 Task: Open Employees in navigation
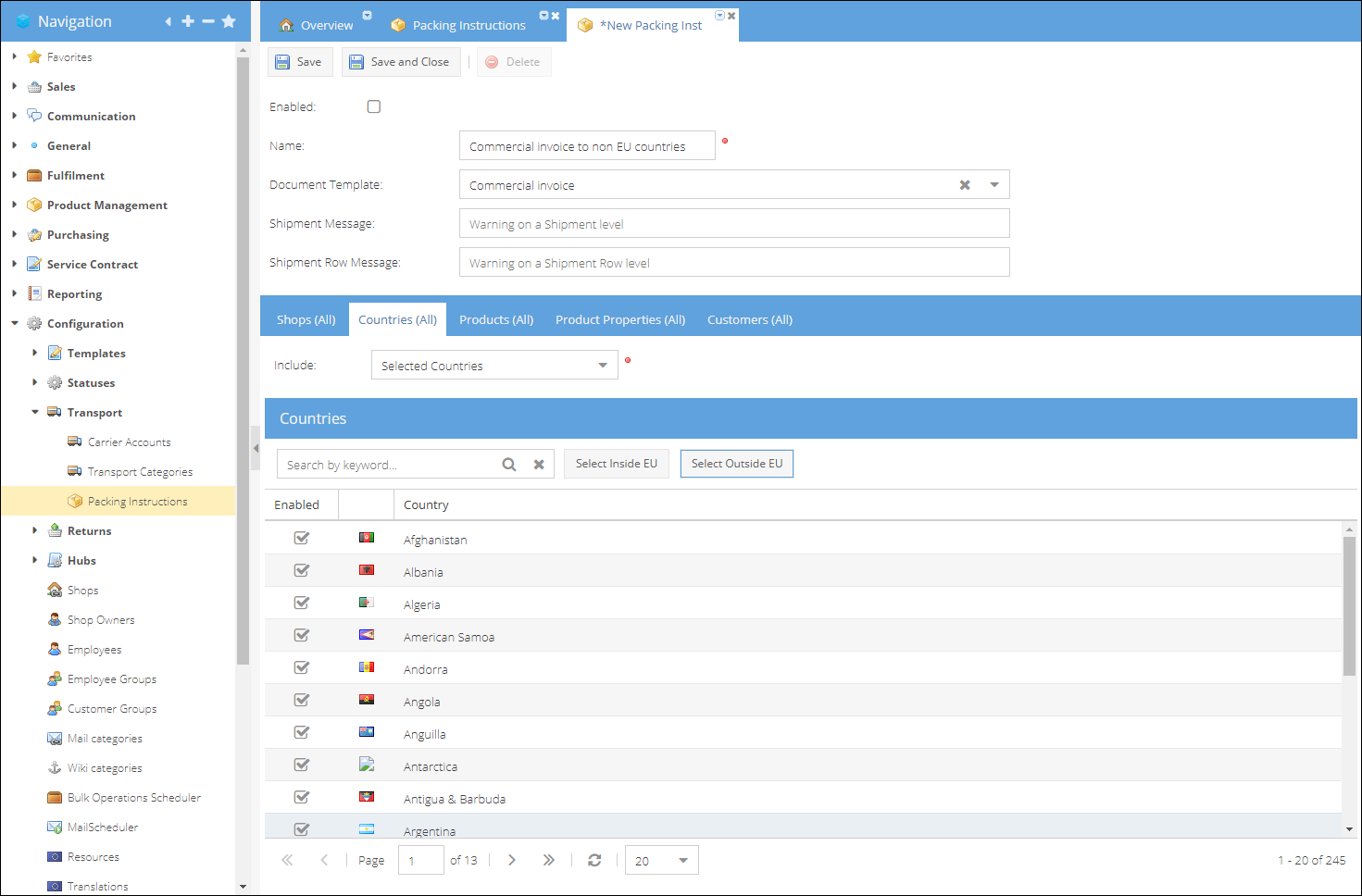click(x=84, y=650)
